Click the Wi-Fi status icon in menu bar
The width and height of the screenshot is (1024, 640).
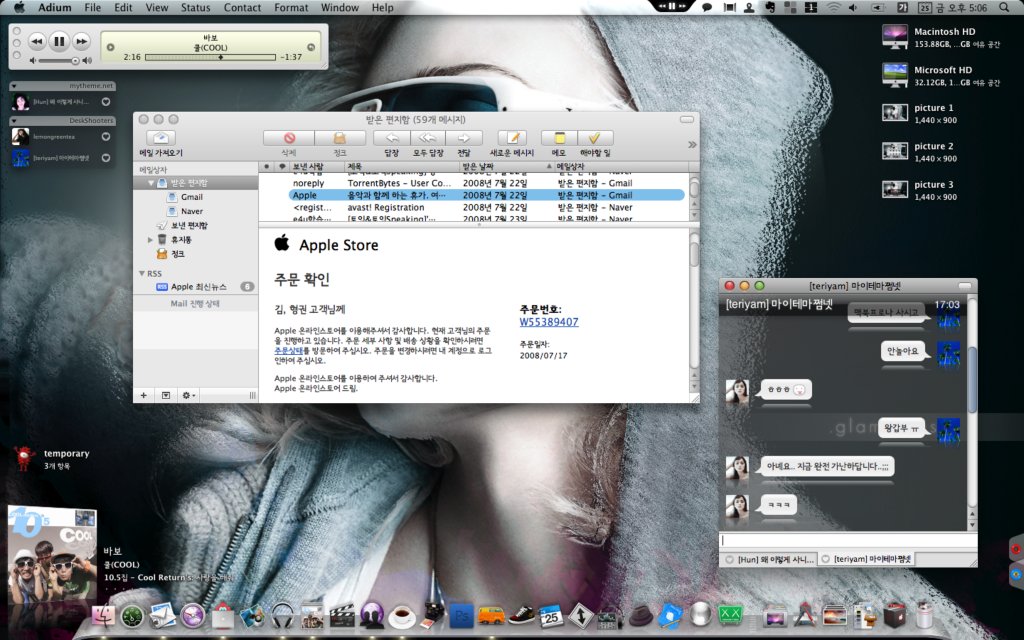pyautogui.click(x=833, y=7)
